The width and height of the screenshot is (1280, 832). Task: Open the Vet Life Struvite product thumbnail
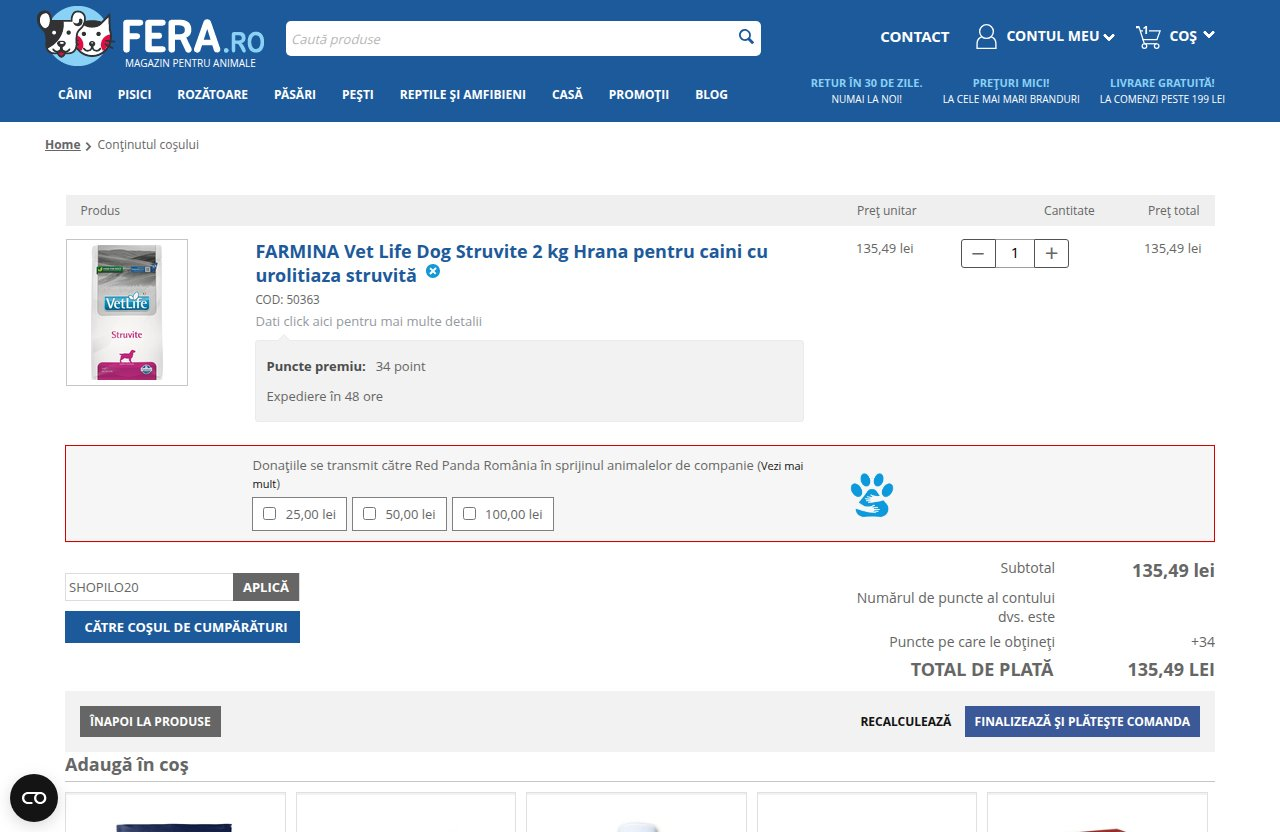[x=127, y=312]
